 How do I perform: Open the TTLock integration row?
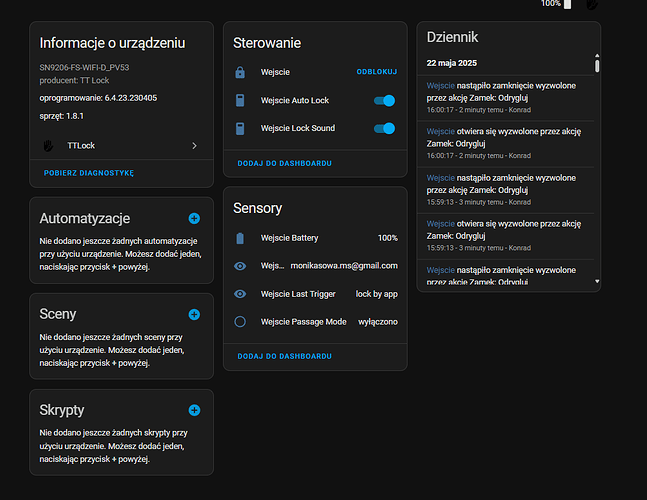point(121,146)
